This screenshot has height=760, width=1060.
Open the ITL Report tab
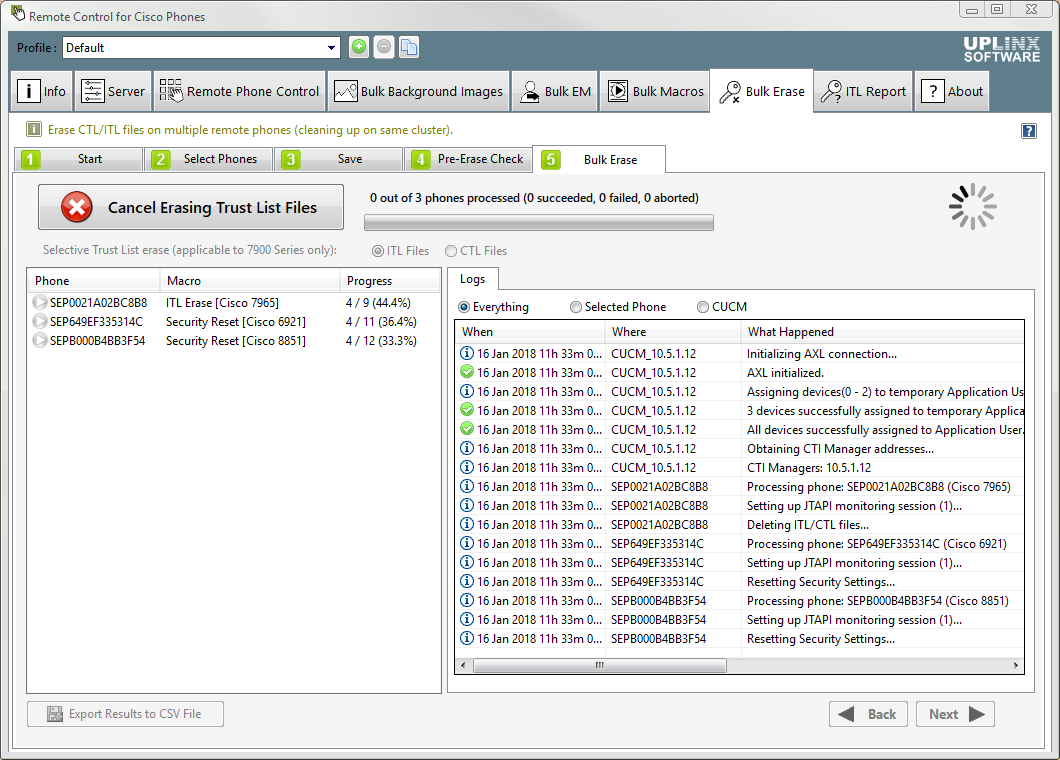[x=863, y=91]
